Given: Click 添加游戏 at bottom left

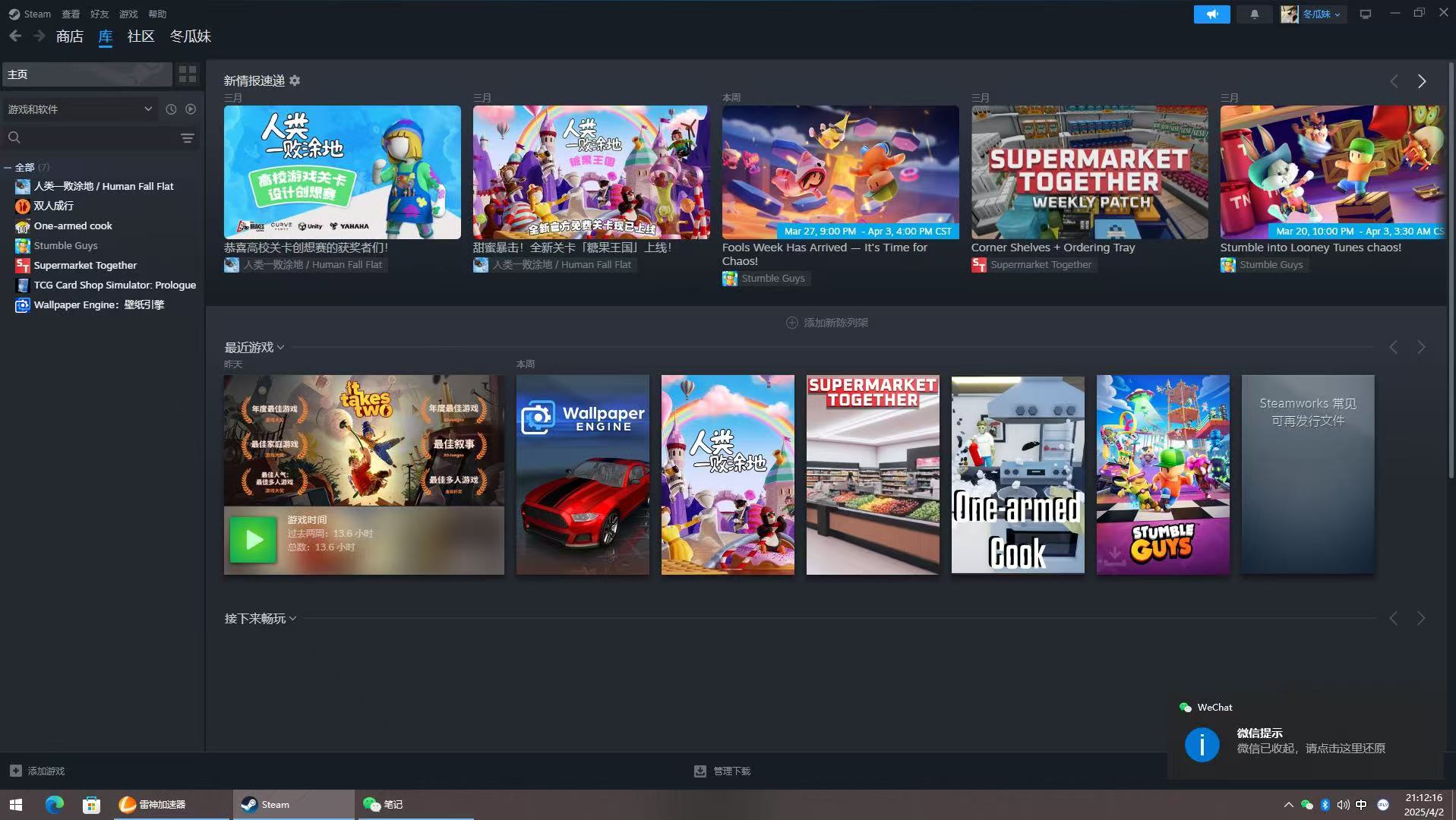Looking at the screenshot, I should coord(37,771).
